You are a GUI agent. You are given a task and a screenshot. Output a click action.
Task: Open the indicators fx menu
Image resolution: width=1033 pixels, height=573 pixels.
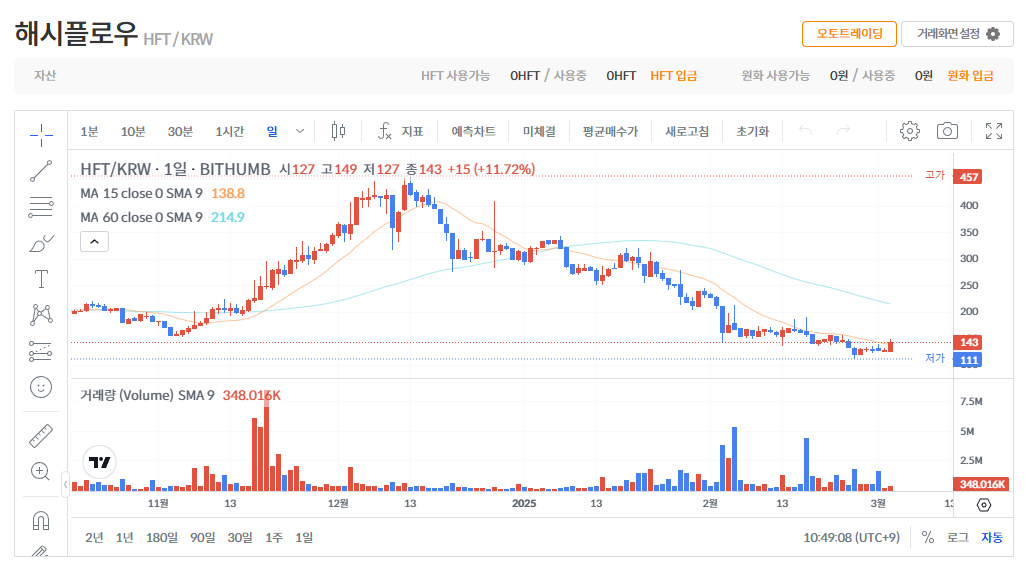point(400,131)
